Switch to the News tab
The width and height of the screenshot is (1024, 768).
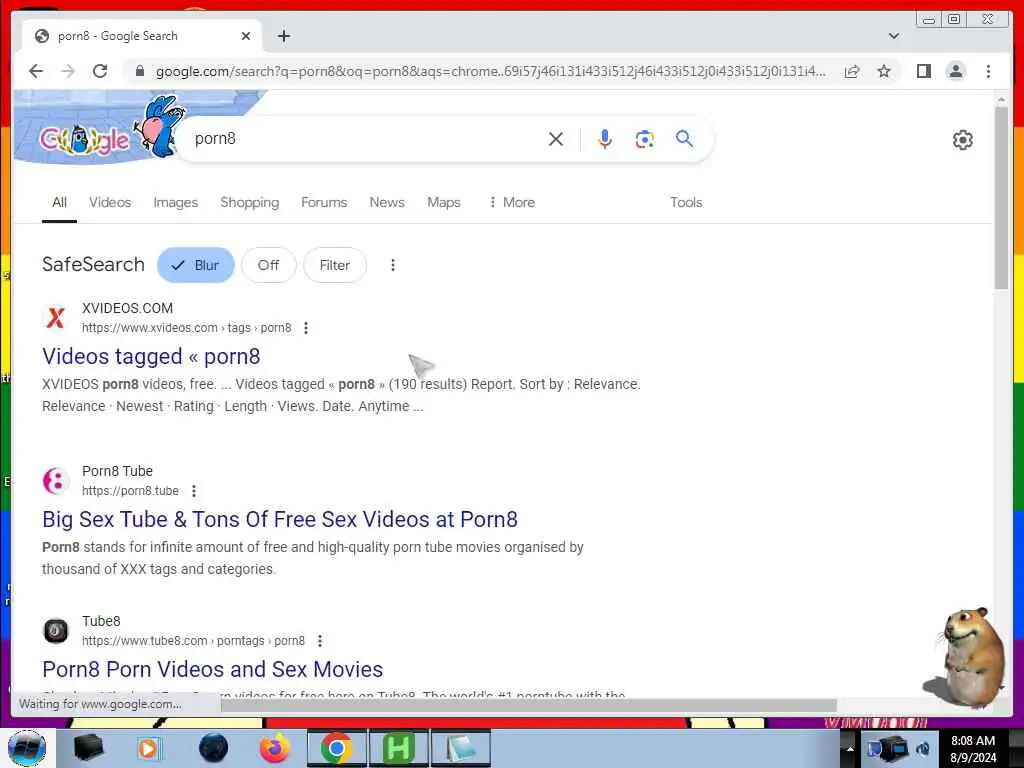pyautogui.click(x=387, y=202)
